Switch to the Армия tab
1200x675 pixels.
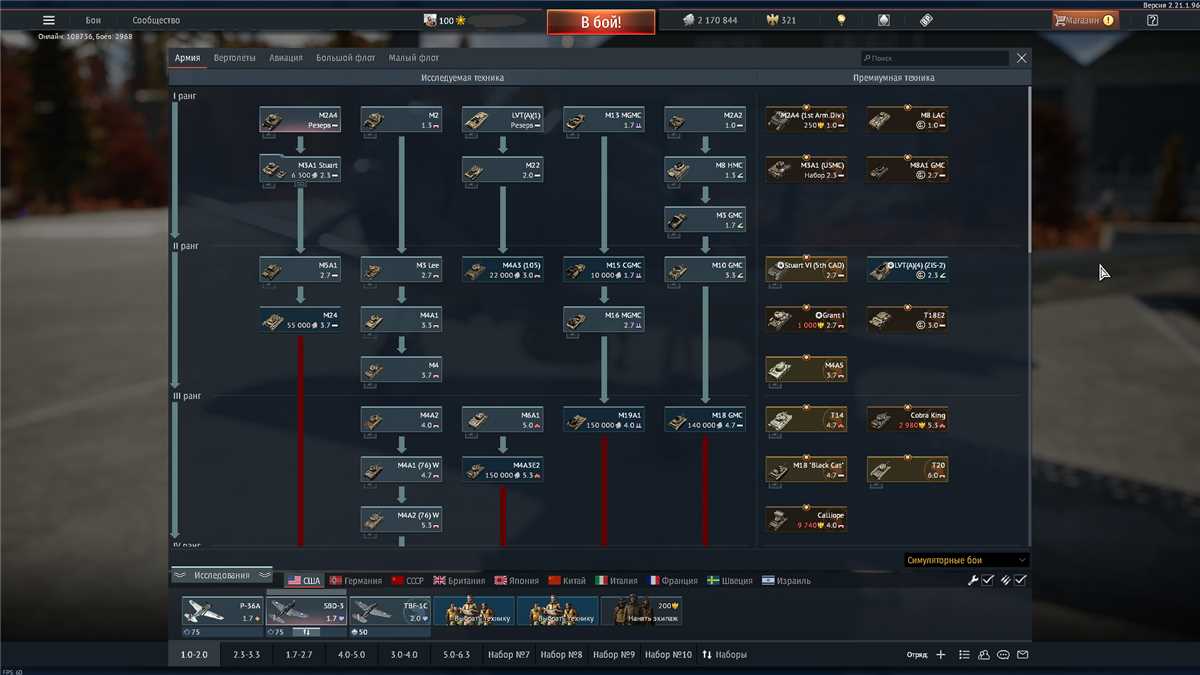(x=187, y=58)
